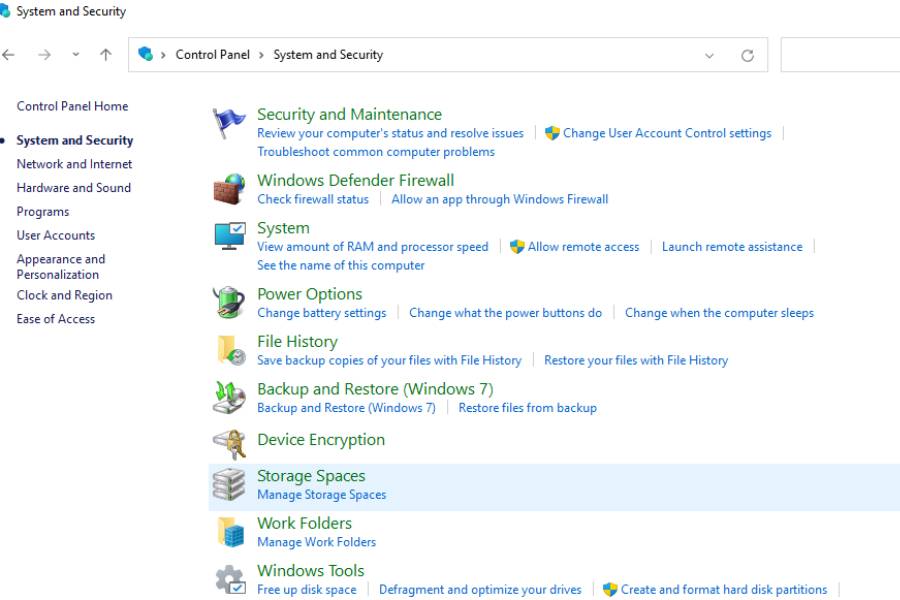The image size is (900, 600).
Task: Click Defragment and optimize your drives
Action: pos(480,590)
